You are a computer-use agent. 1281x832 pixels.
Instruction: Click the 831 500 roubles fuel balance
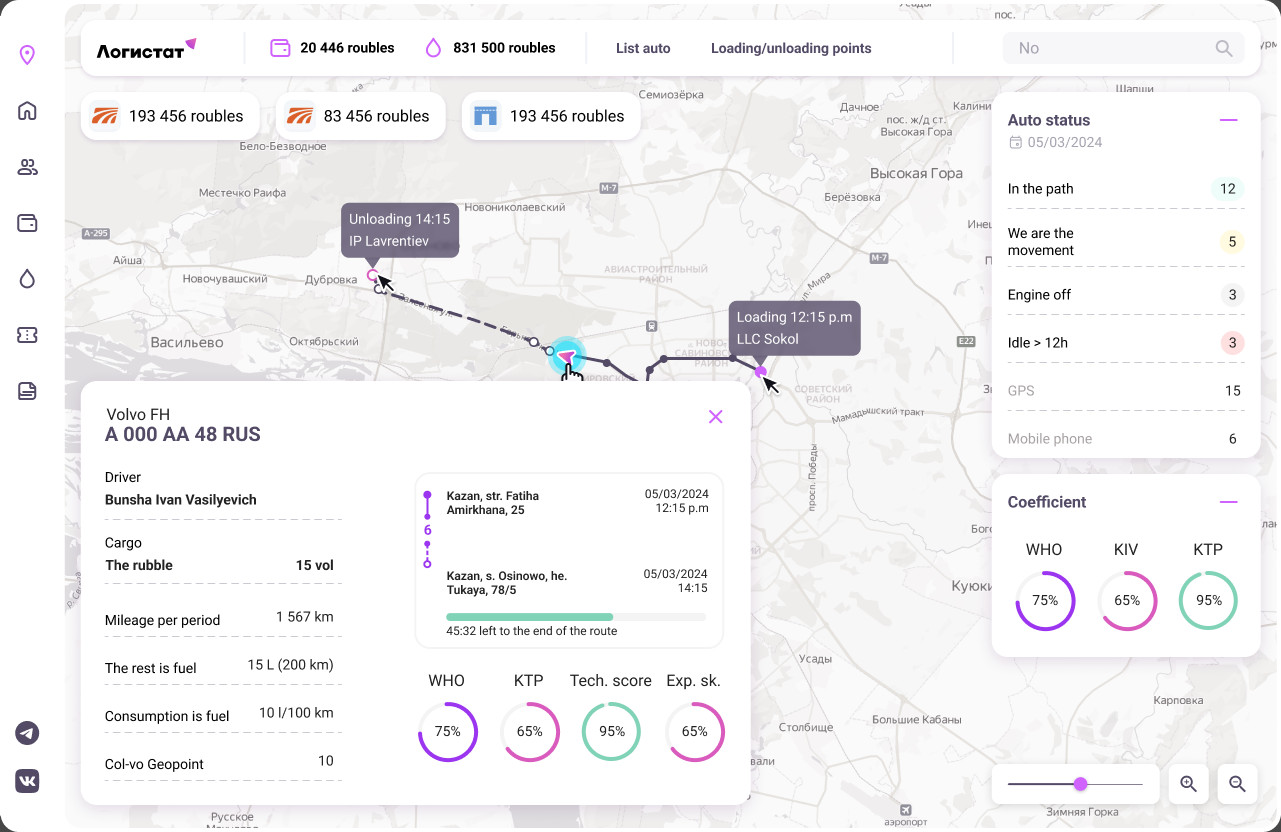504,48
